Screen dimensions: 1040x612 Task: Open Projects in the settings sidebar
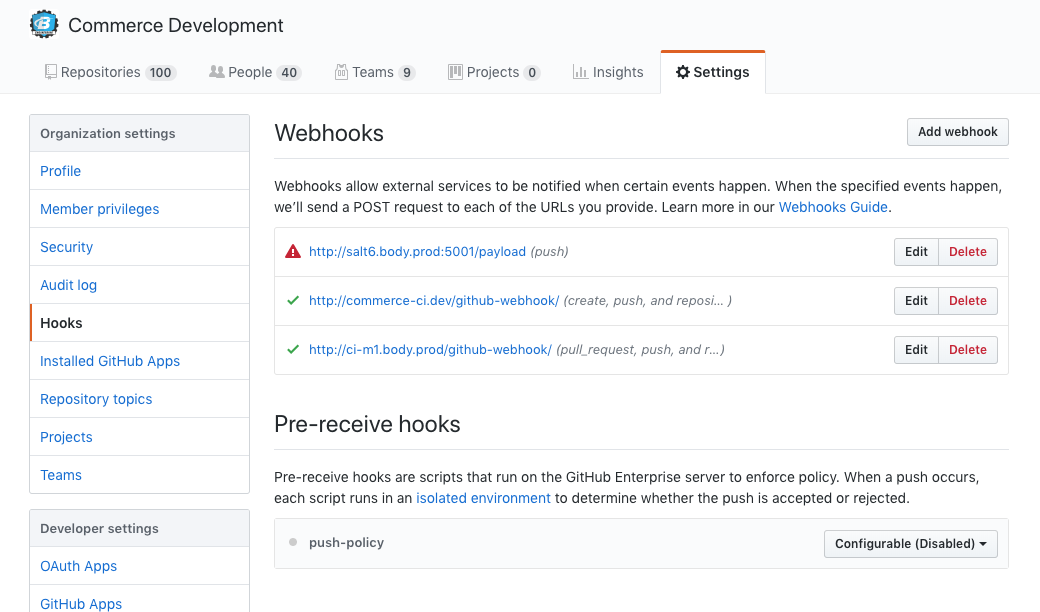[139, 437]
